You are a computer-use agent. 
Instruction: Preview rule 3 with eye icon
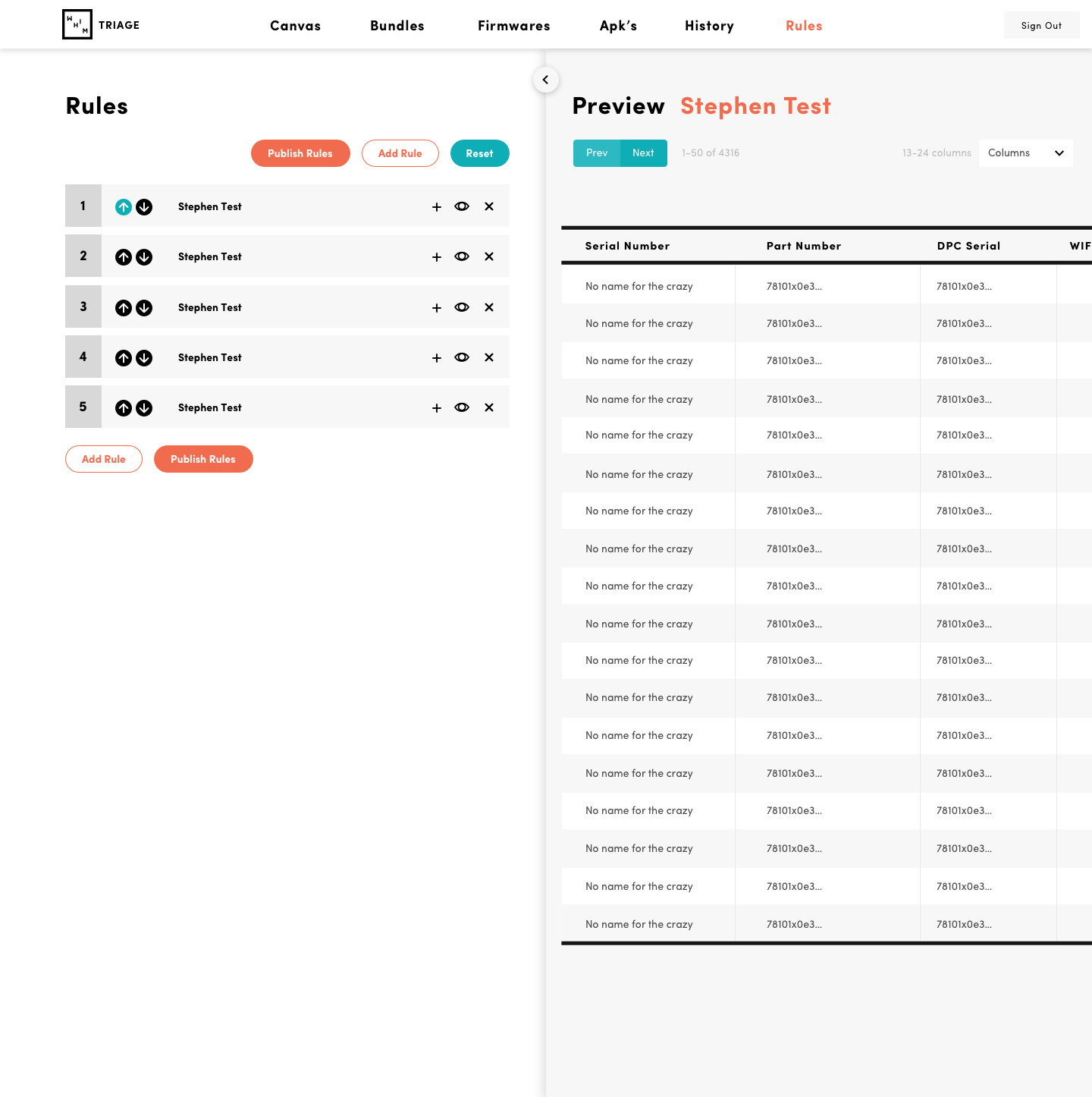462,307
